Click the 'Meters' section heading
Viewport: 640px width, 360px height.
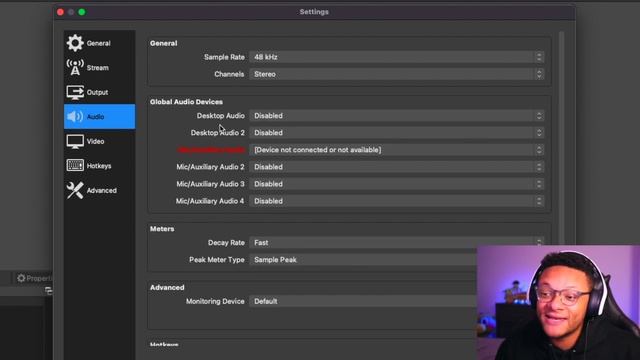pos(162,229)
